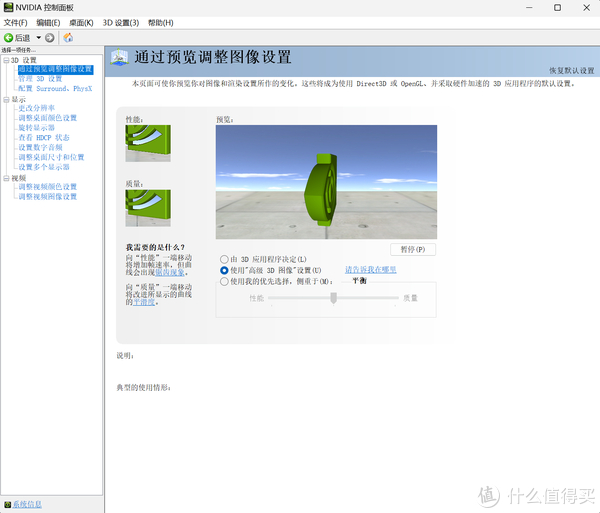The image size is (600, 513).
Task: Click the Forward arrow icon in toolbar
Action: tap(49, 38)
